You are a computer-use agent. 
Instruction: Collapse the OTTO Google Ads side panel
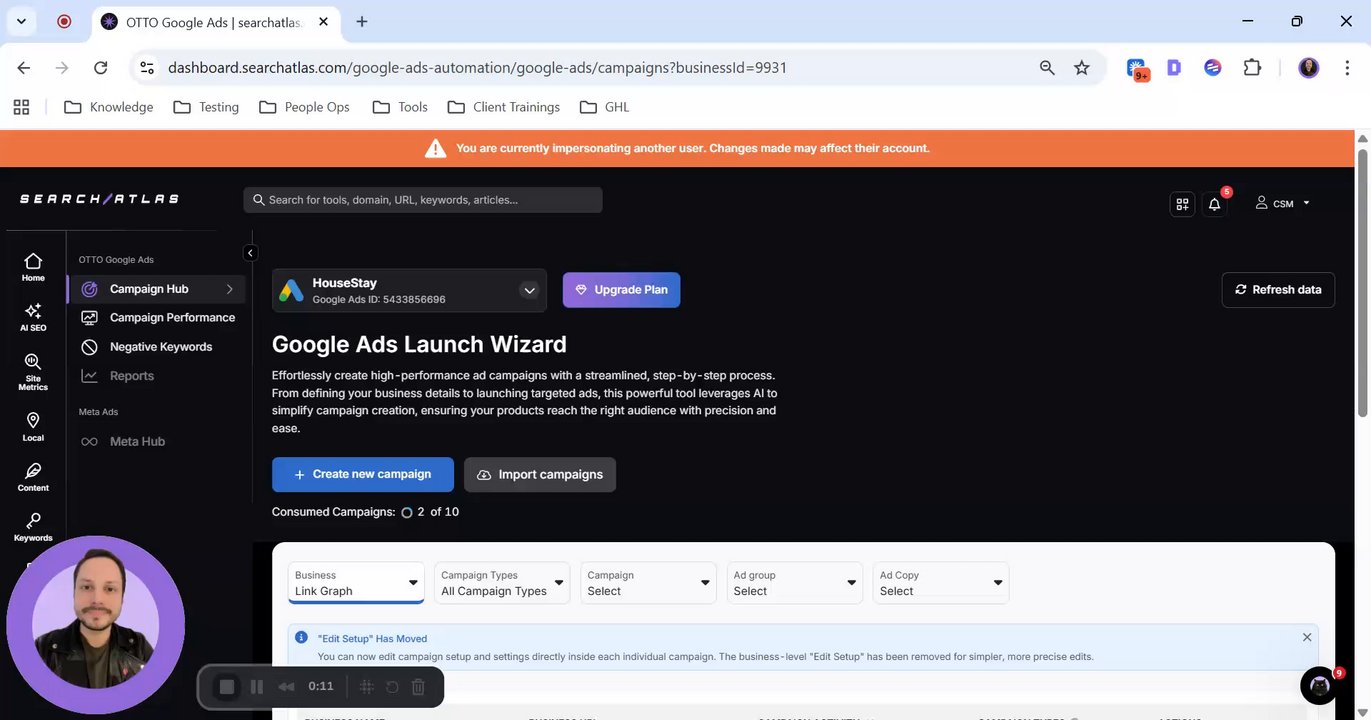(x=250, y=253)
